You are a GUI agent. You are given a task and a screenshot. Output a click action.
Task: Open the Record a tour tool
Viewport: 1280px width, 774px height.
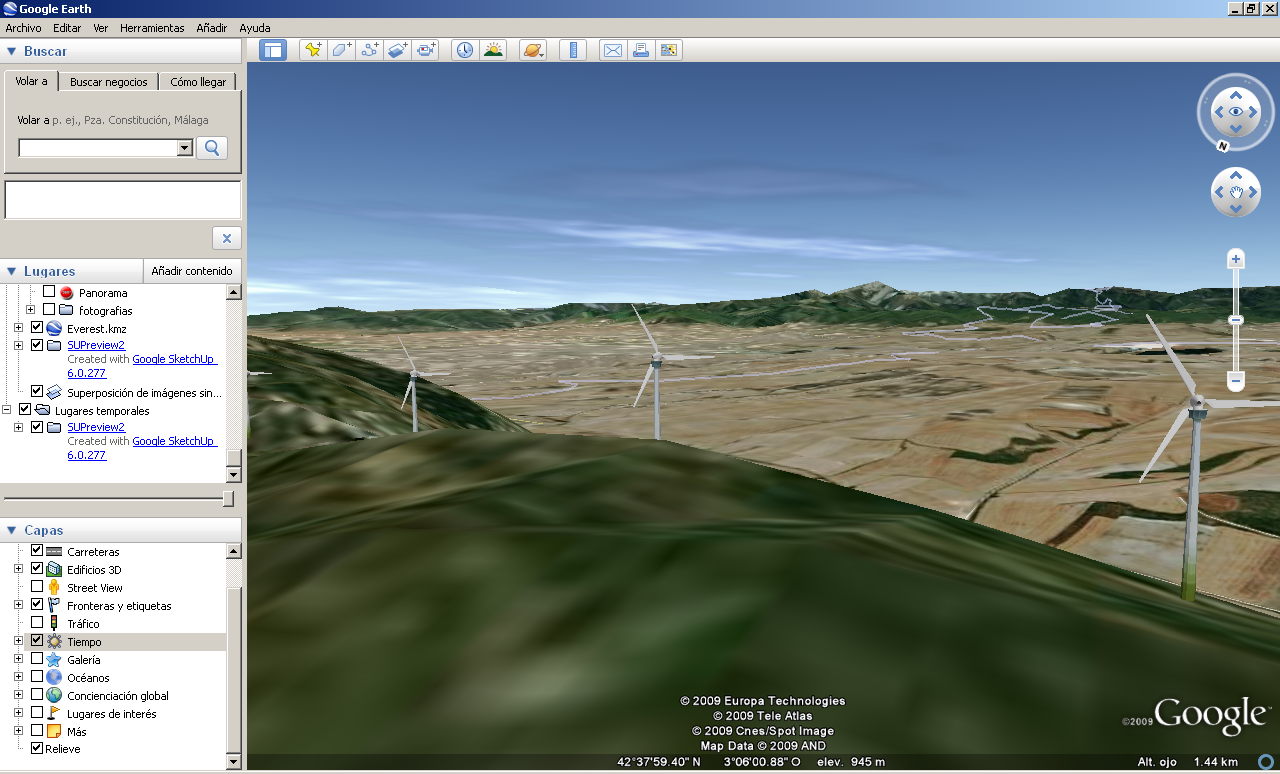click(x=426, y=49)
